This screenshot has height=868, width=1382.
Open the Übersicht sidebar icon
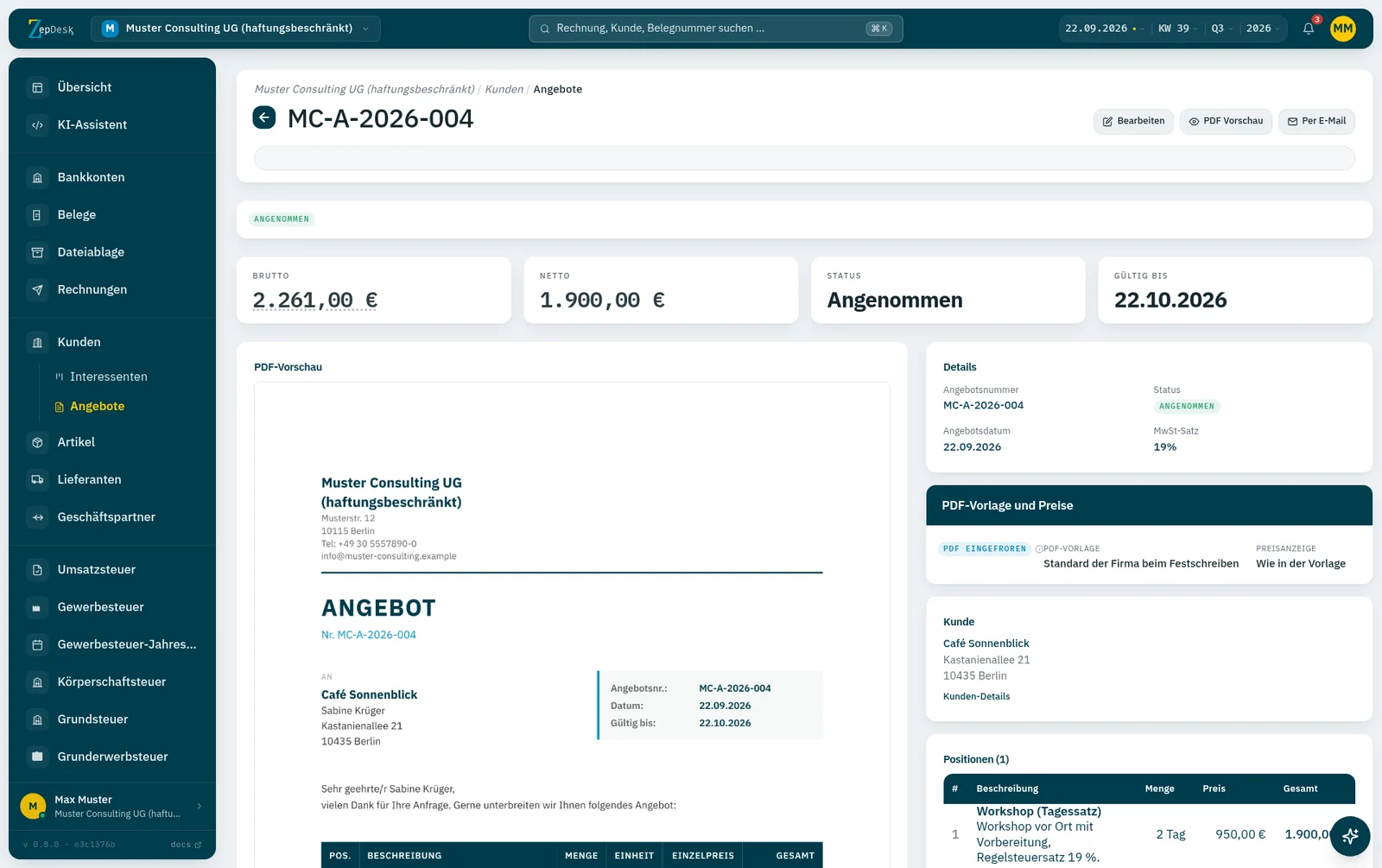pos(37,87)
